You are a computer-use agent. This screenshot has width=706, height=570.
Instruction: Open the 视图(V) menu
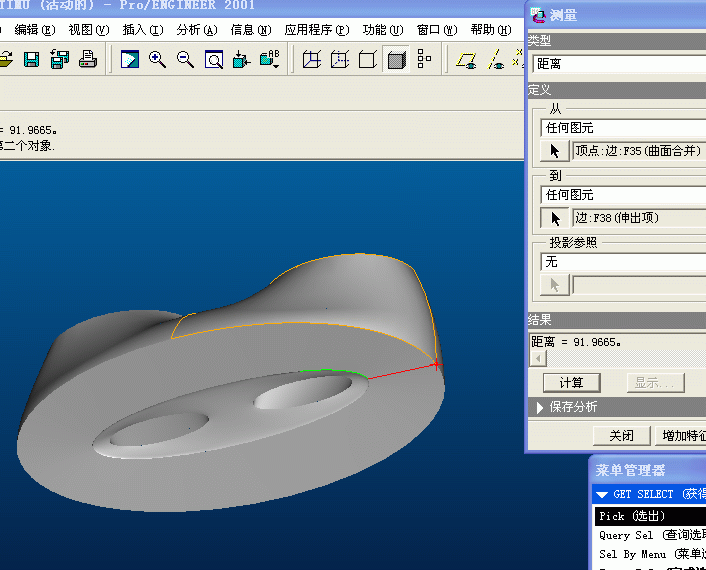(89, 30)
